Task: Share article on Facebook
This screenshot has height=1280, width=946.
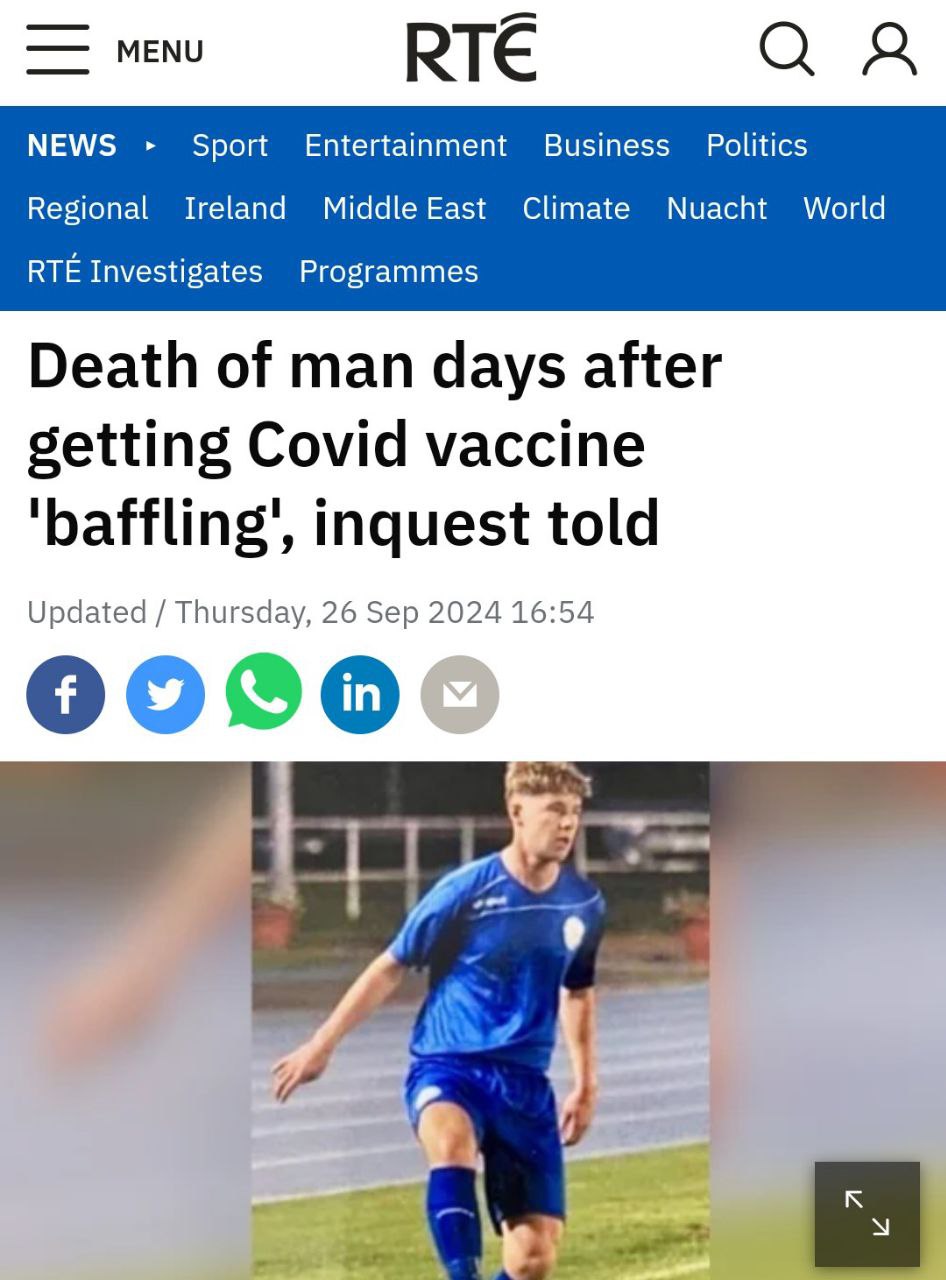Action: point(66,695)
